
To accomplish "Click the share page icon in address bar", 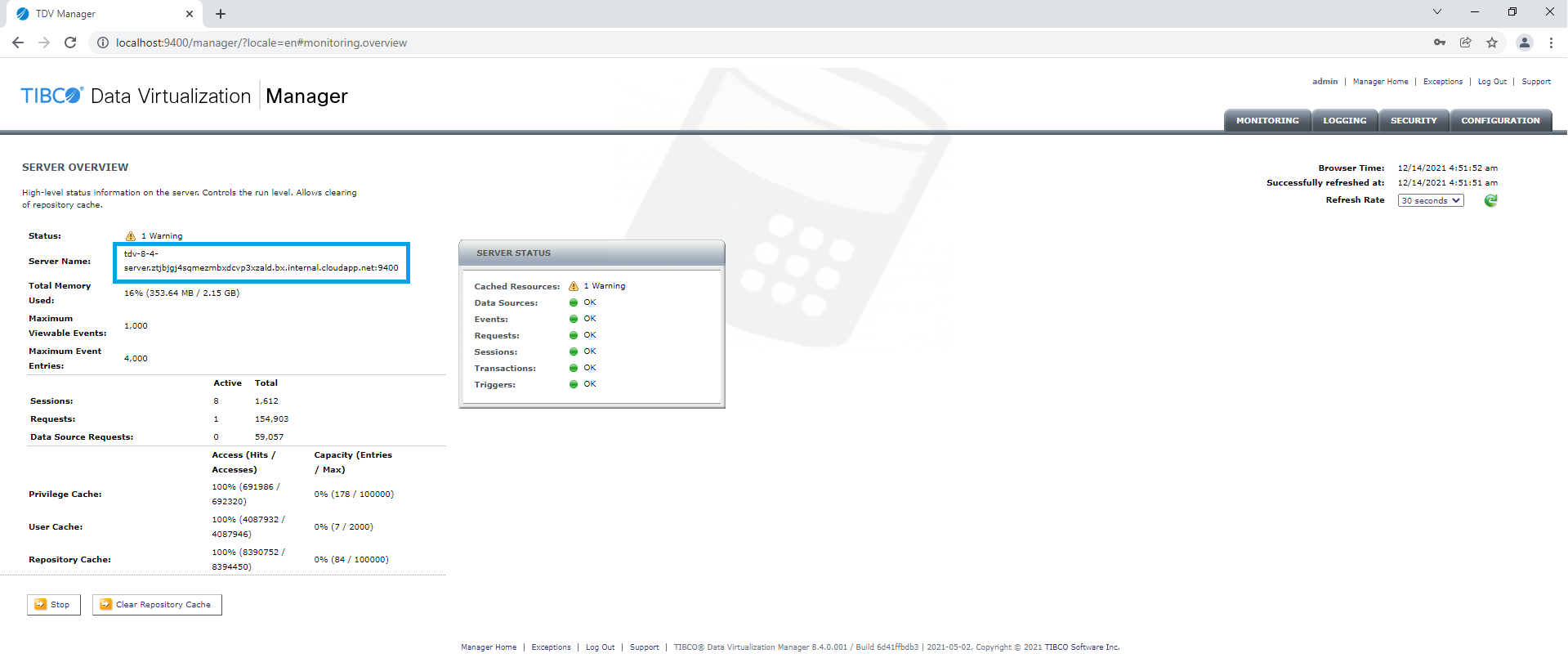I will point(1466,43).
